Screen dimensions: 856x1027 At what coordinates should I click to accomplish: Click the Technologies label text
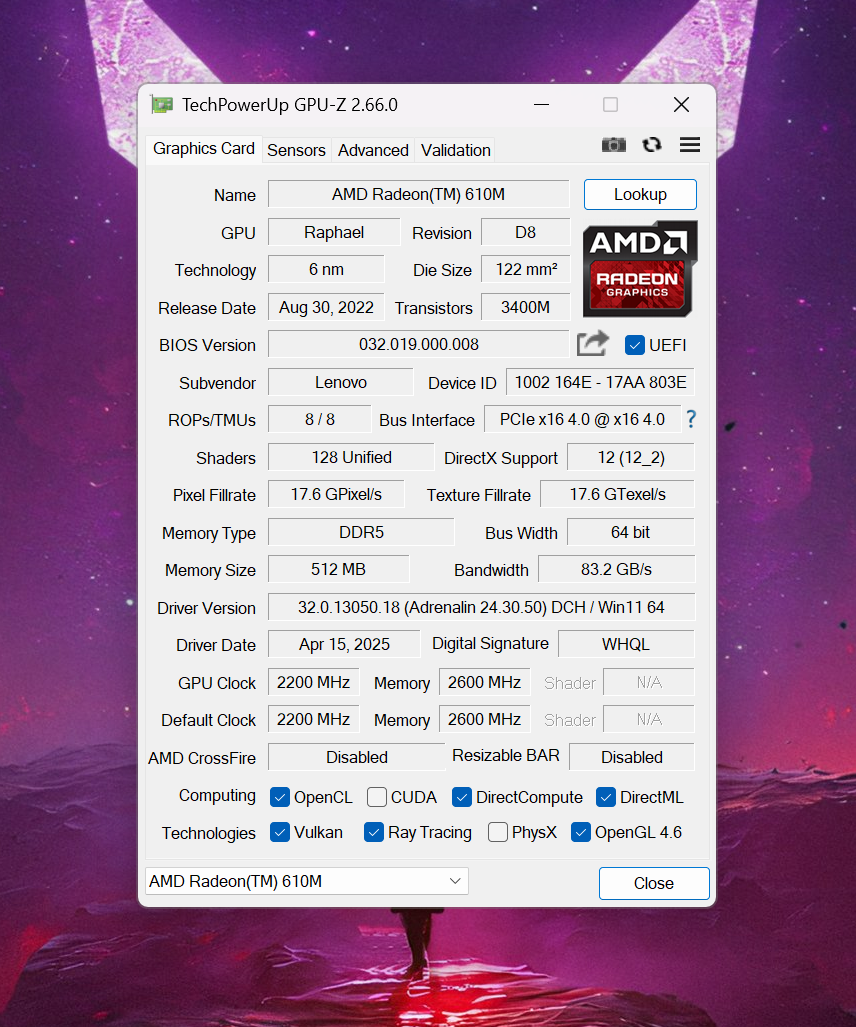coord(209,833)
